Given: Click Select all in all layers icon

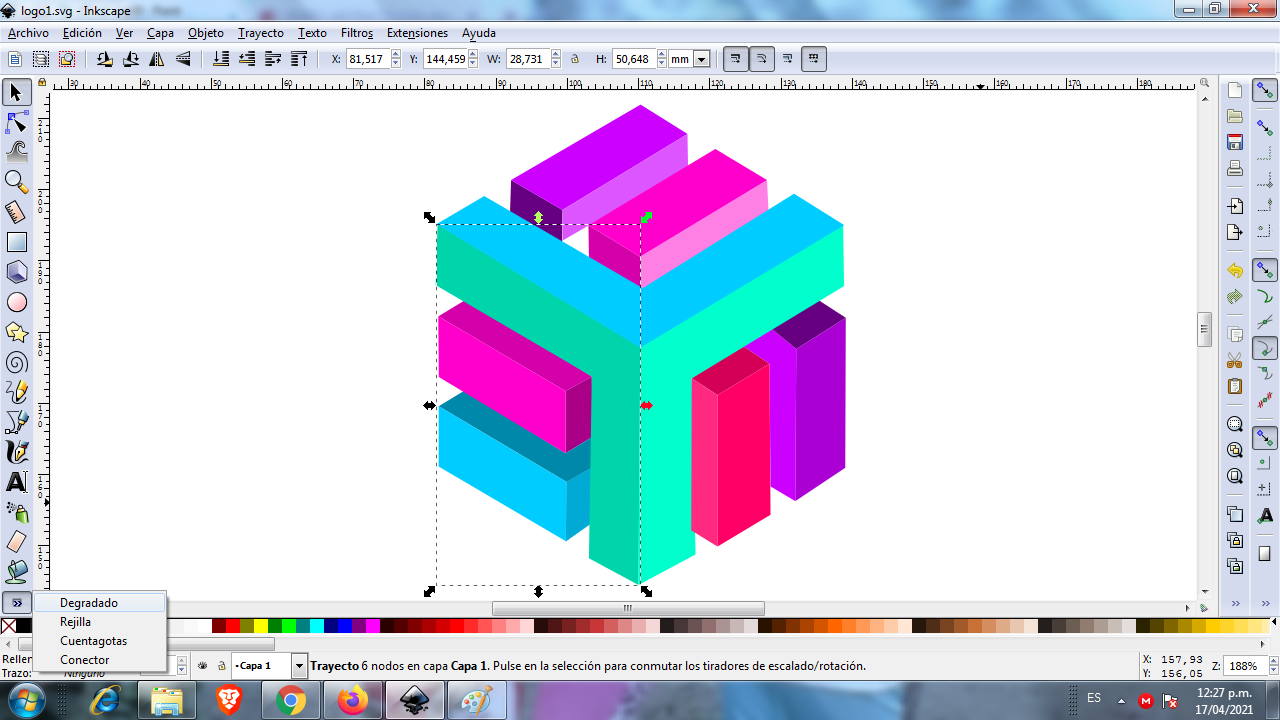Looking at the screenshot, I should pyautogui.click(x=41, y=59).
